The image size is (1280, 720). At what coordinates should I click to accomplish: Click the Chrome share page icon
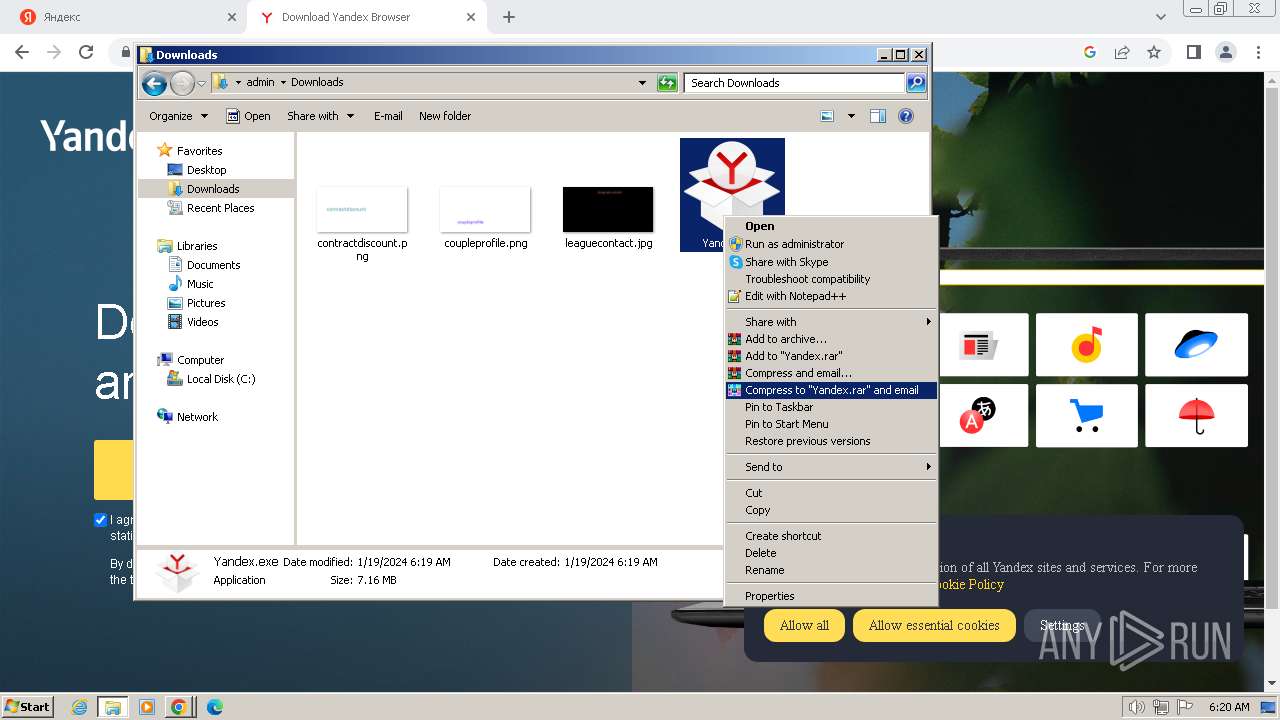1122,52
